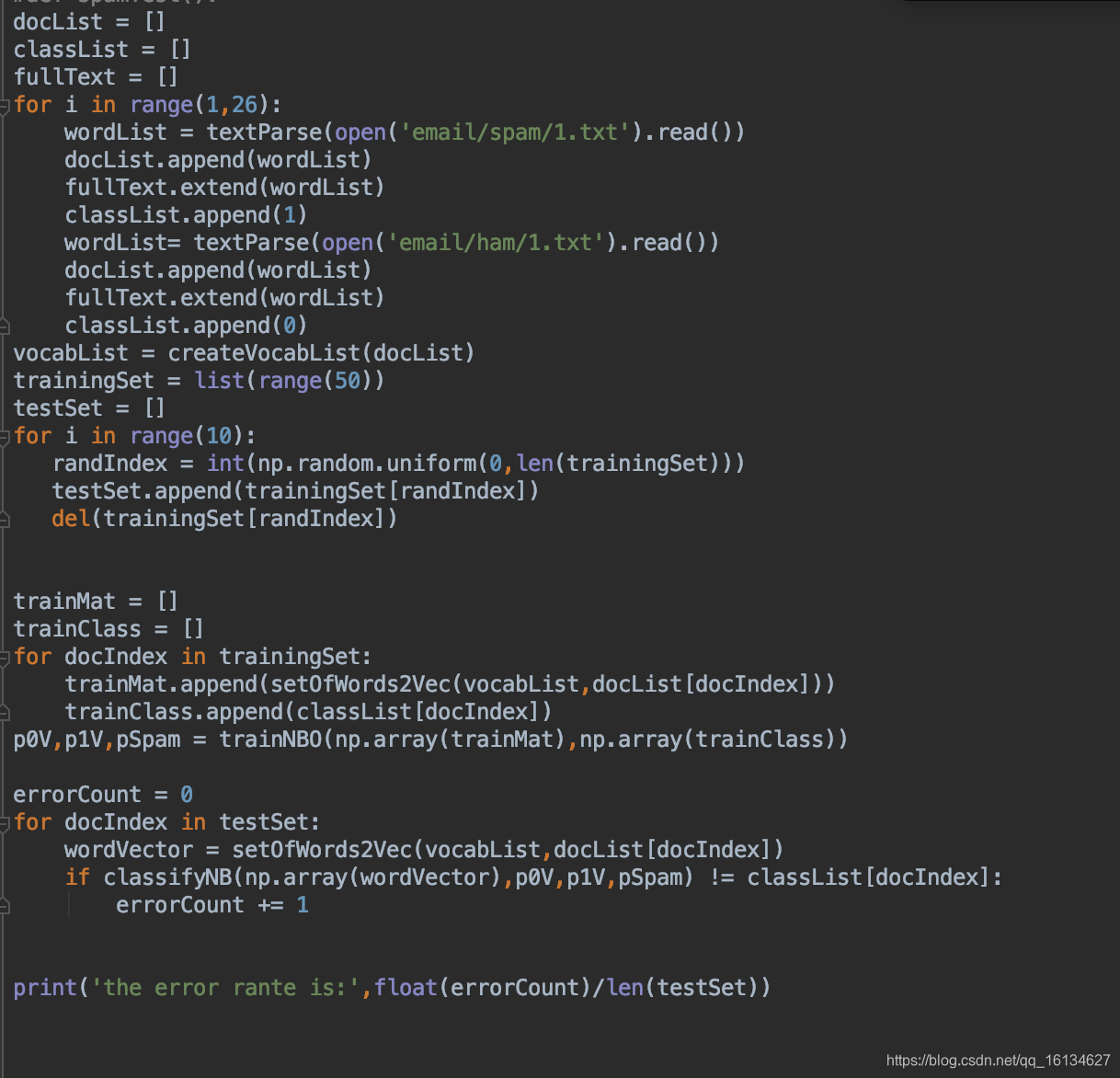Viewport: 1120px width, 1078px height.
Task: Place cursor in 'email/ham/1.txt' string
Action: click(x=496, y=243)
